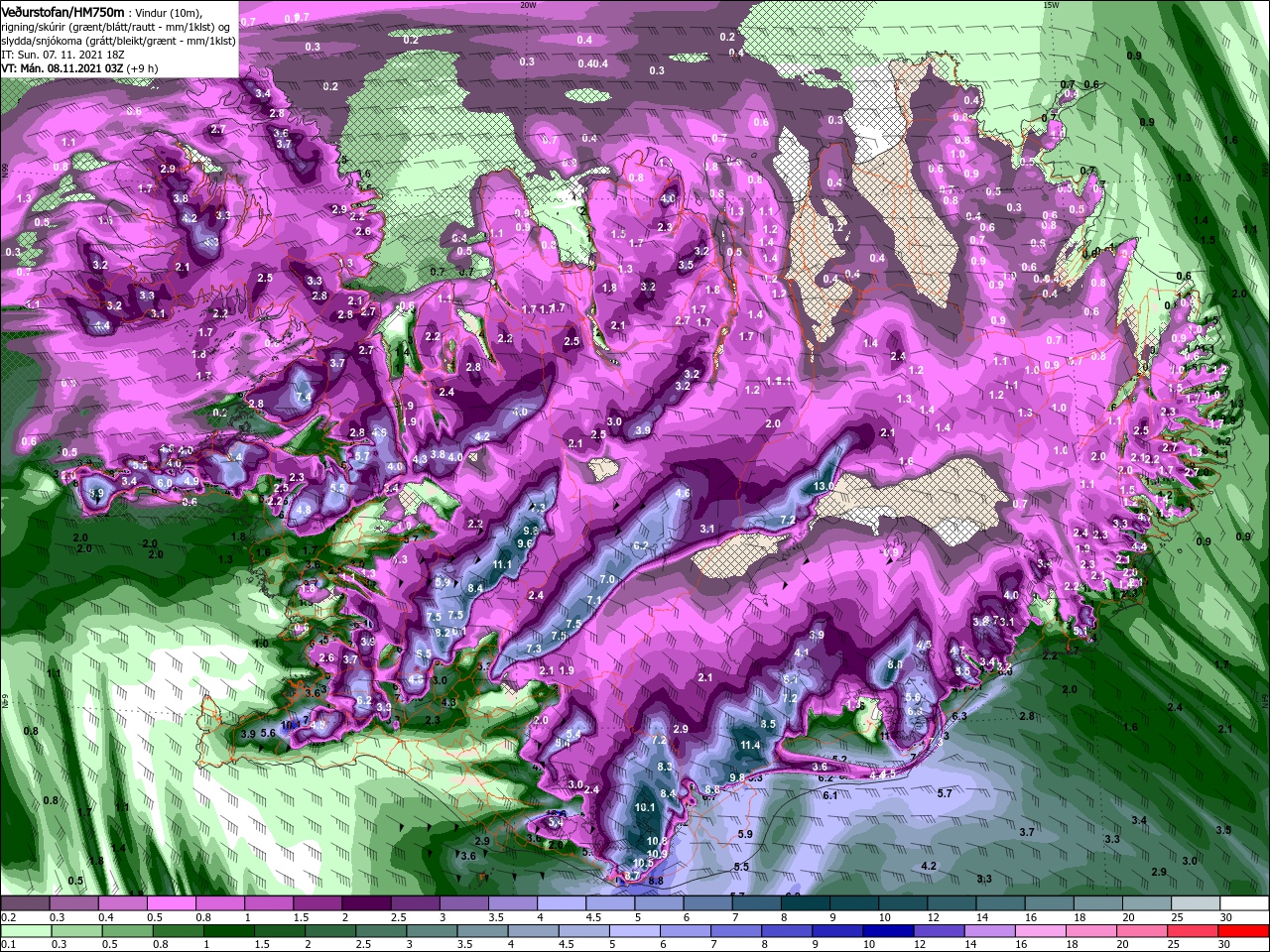Click the 13.0 precipitation value on map
Viewport: 1270px width, 952px height.
tap(824, 487)
